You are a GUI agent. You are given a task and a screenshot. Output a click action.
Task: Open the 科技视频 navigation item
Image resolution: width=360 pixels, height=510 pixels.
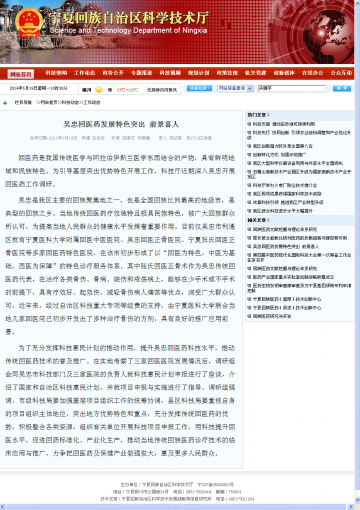point(170,73)
